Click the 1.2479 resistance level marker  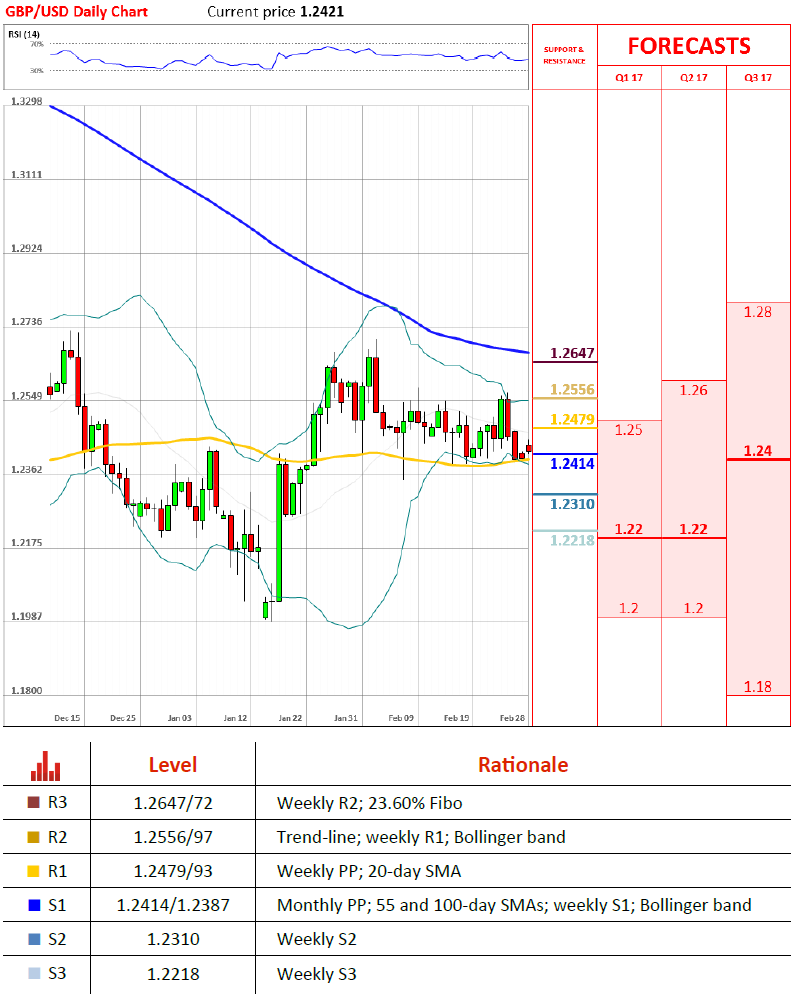tap(572, 419)
